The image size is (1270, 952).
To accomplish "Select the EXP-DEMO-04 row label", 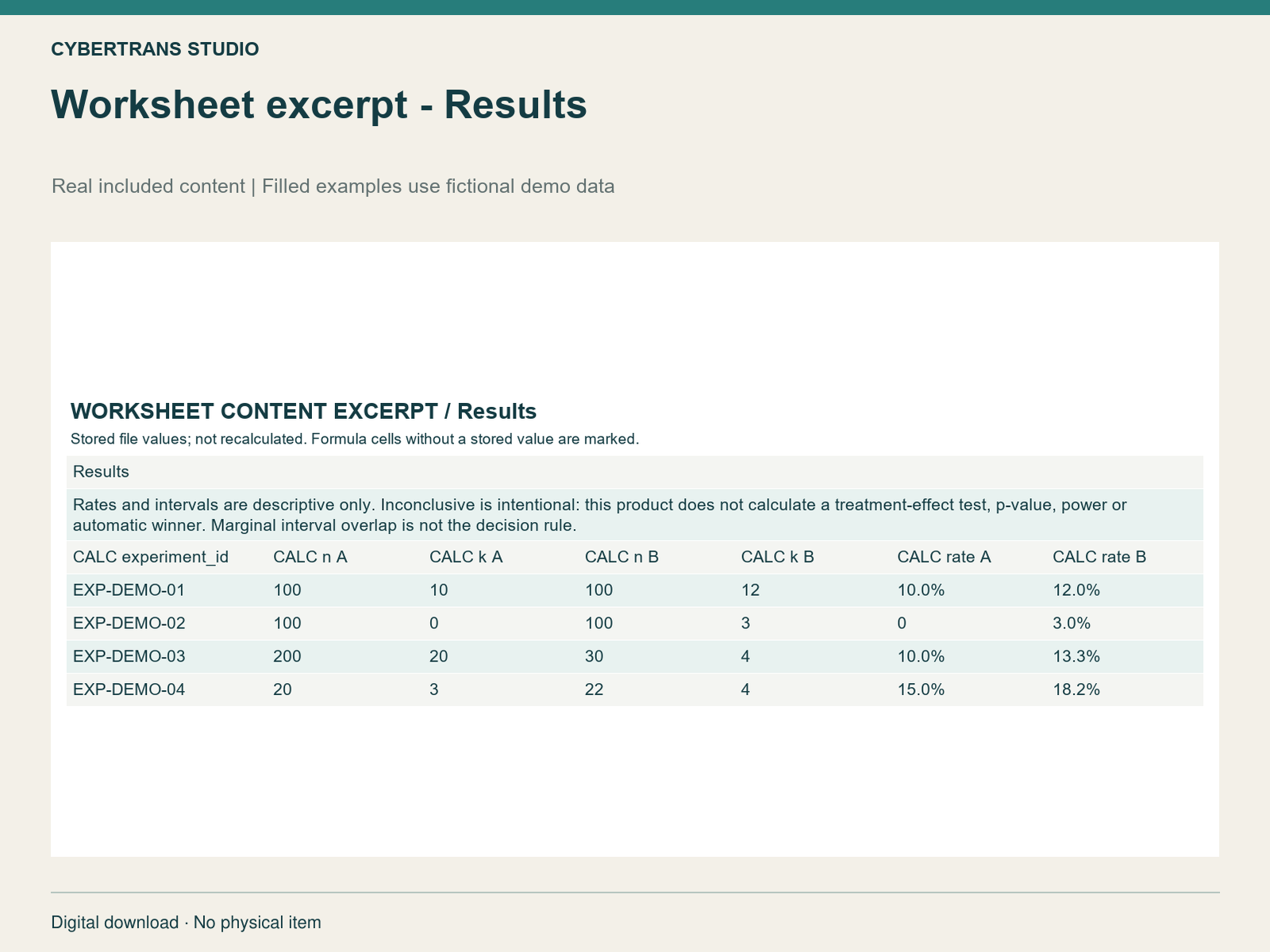I will 129,690.
